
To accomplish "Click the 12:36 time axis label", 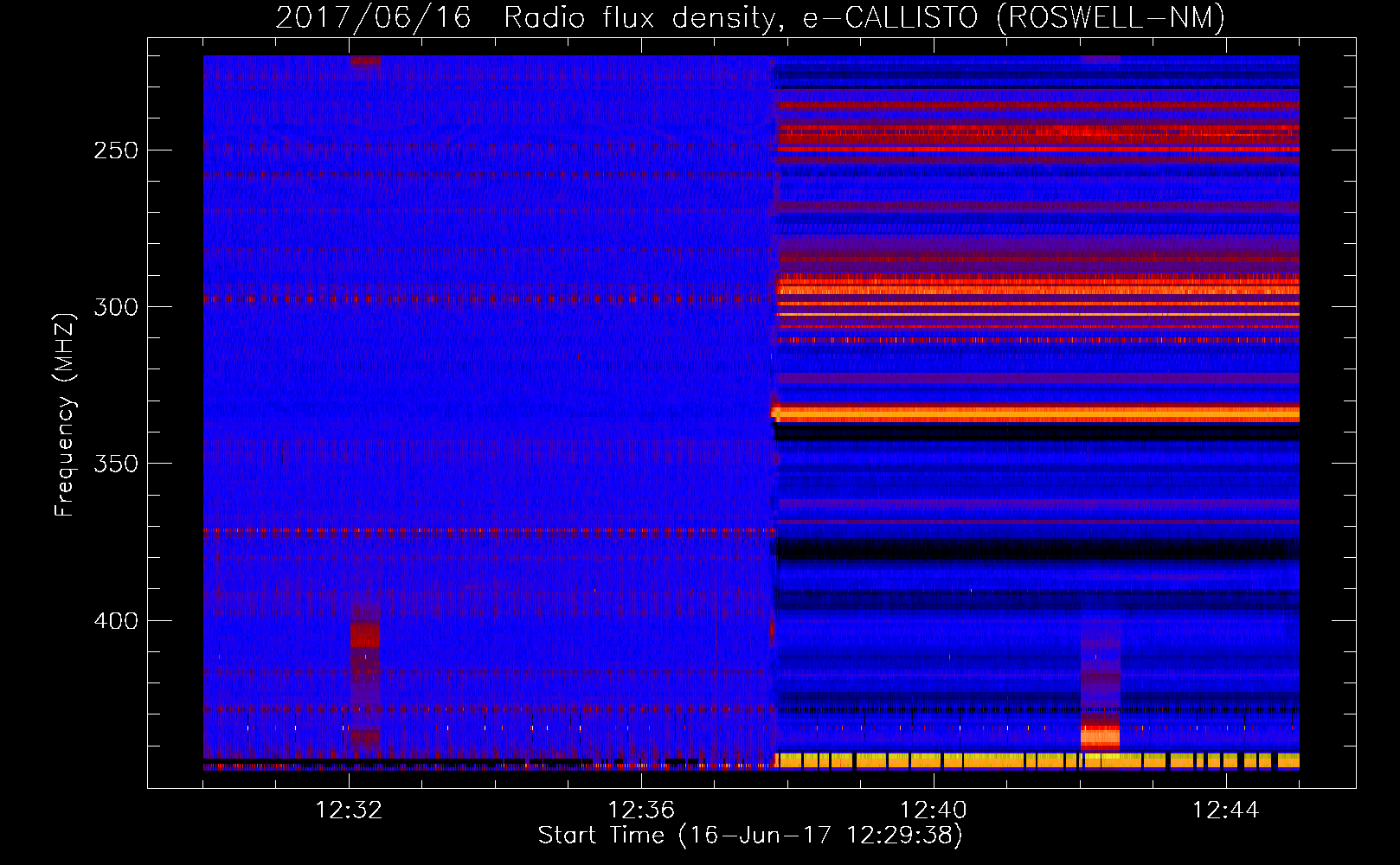I will pos(641,811).
